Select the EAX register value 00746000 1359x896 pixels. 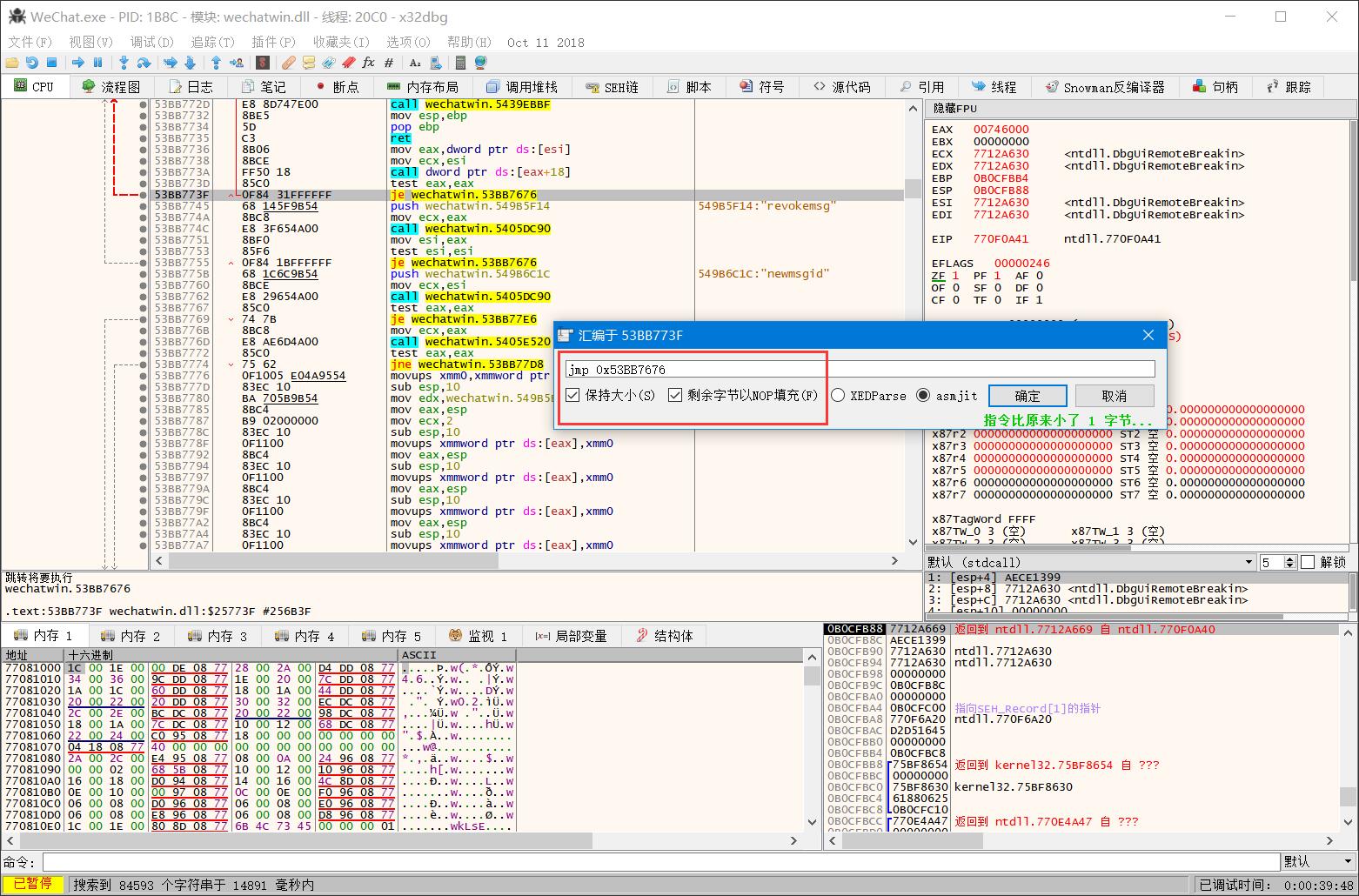[1001, 130]
